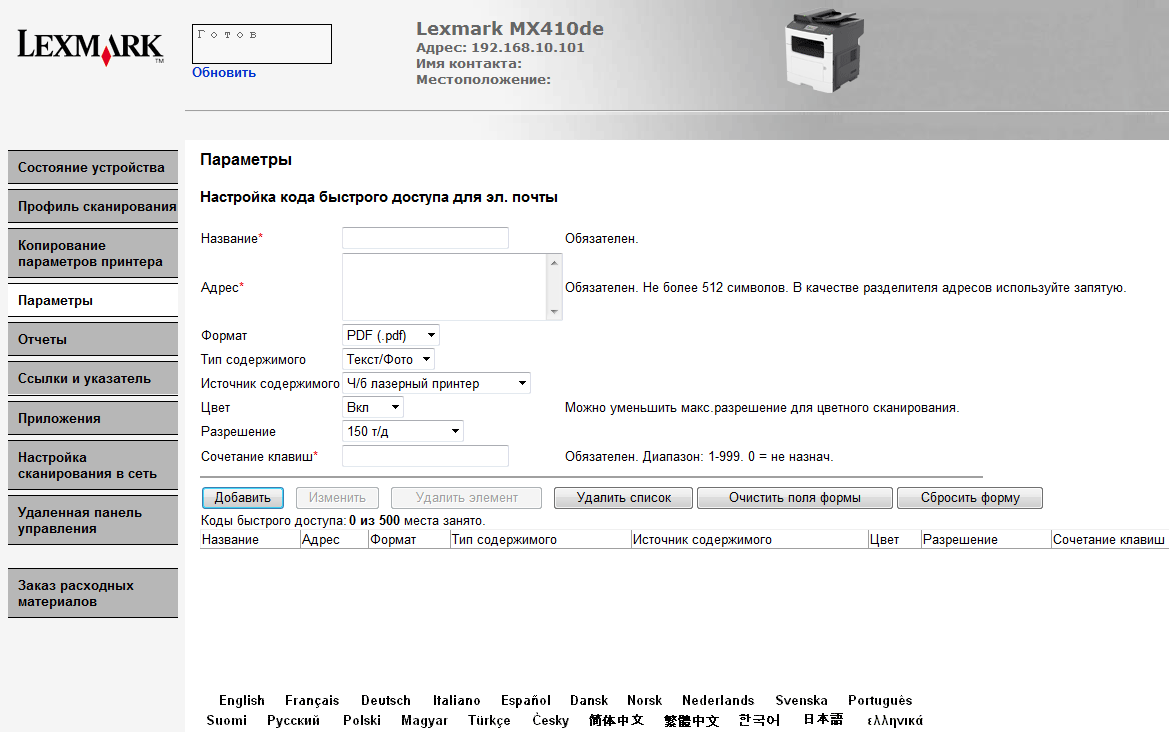Click Адрес text area scroll-up arrow
The image size is (1169, 732).
[554, 262]
